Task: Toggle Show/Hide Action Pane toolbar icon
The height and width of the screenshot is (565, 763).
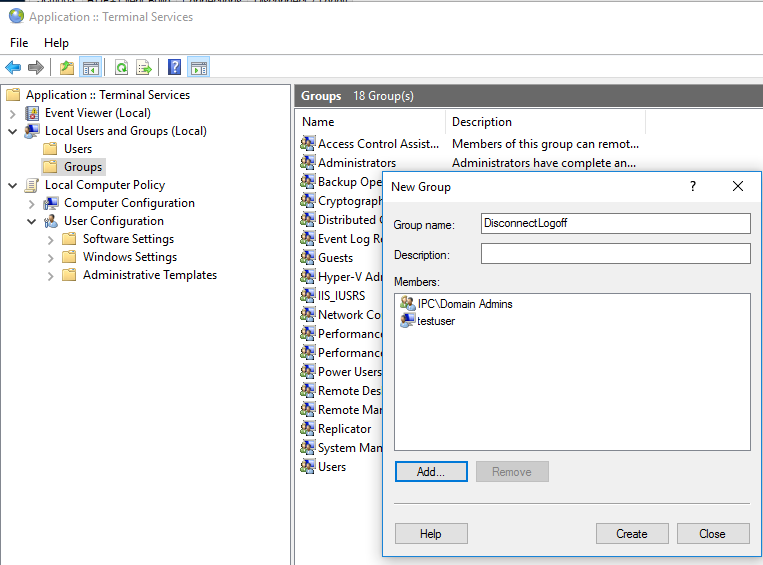Action: tap(198, 68)
